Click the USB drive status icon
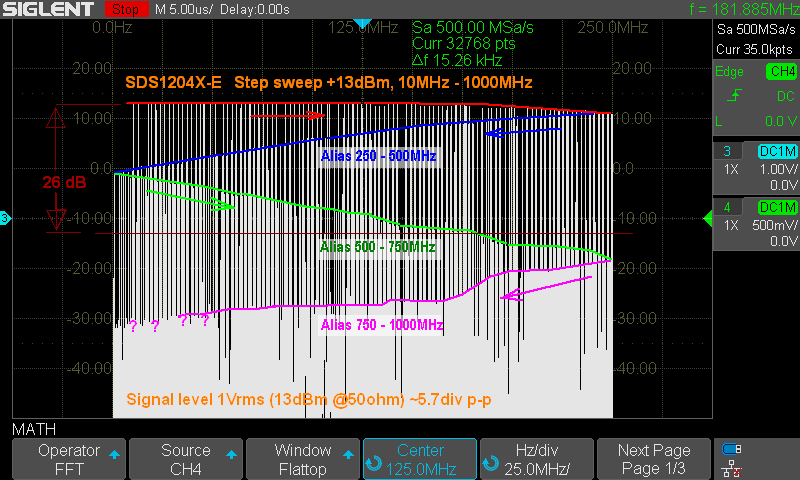Viewport: 800px width, 480px height. coord(732,449)
